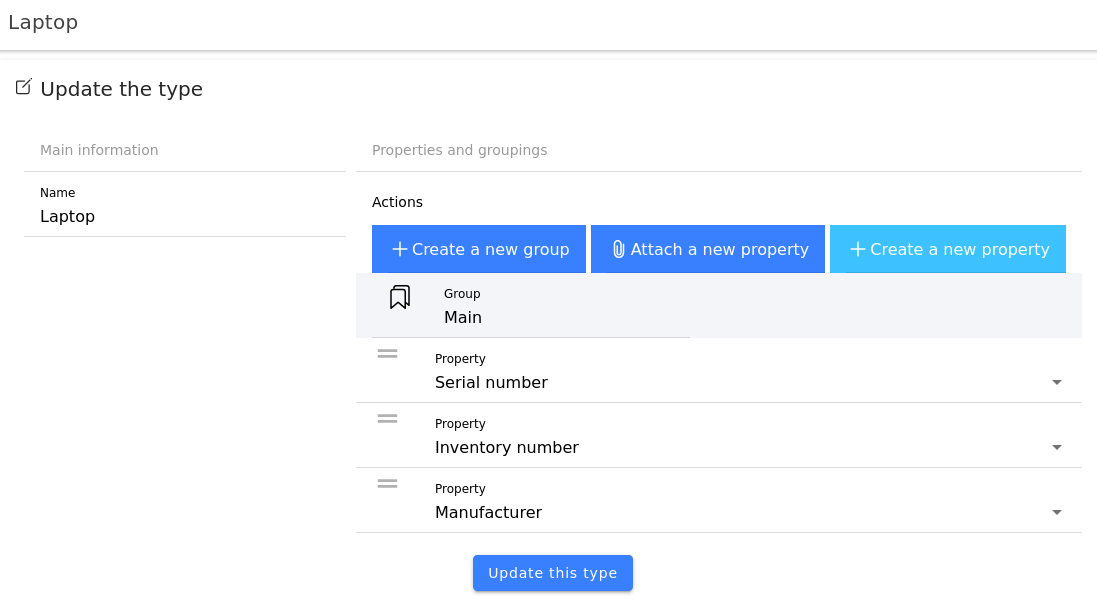Click the Serial number property value text
The height and width of the screenshot is (603, 1097).
click(x=491, y=382)
